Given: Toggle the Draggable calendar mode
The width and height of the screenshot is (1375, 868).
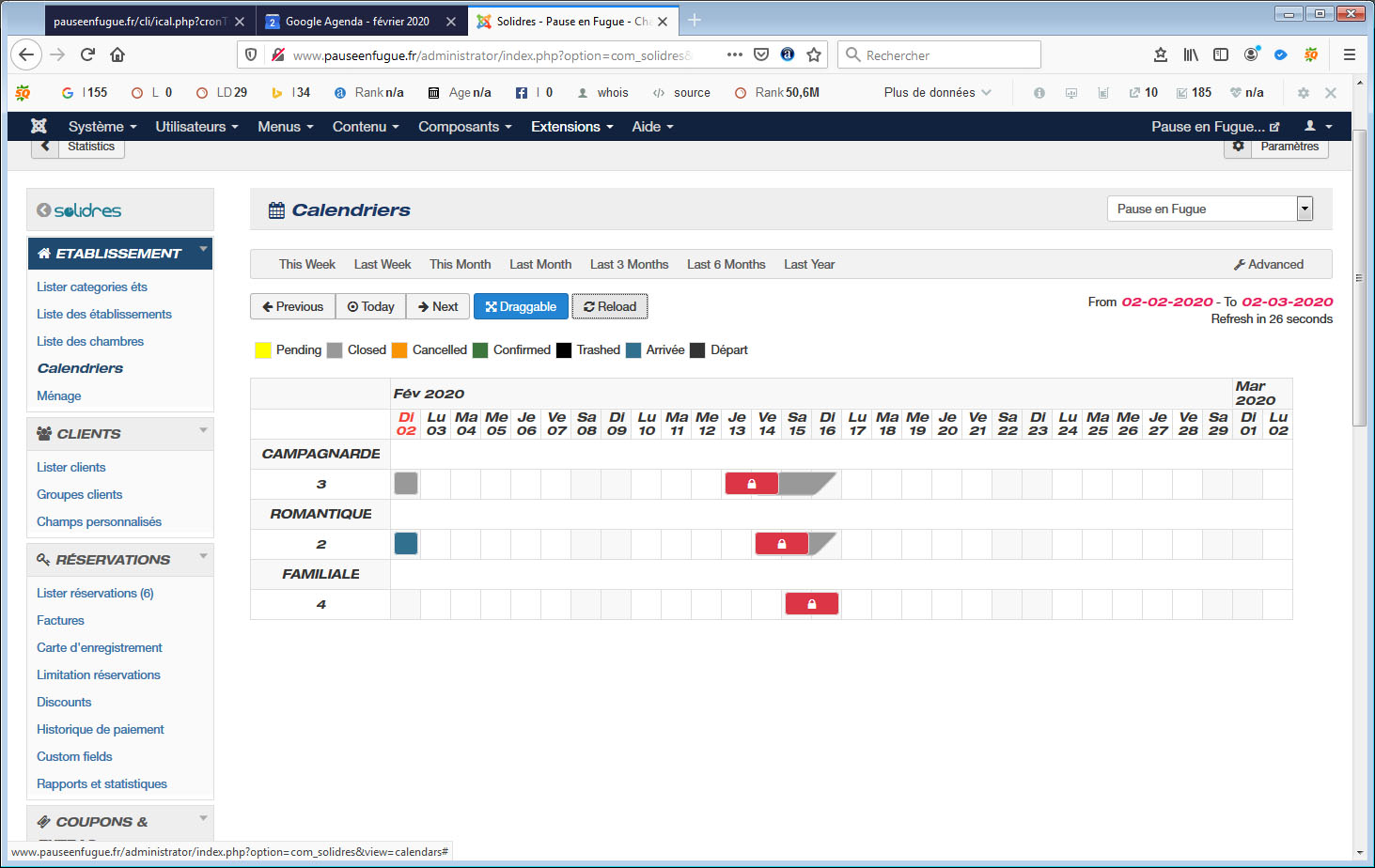Looking at the screenshot, I should tap(521, 306).
